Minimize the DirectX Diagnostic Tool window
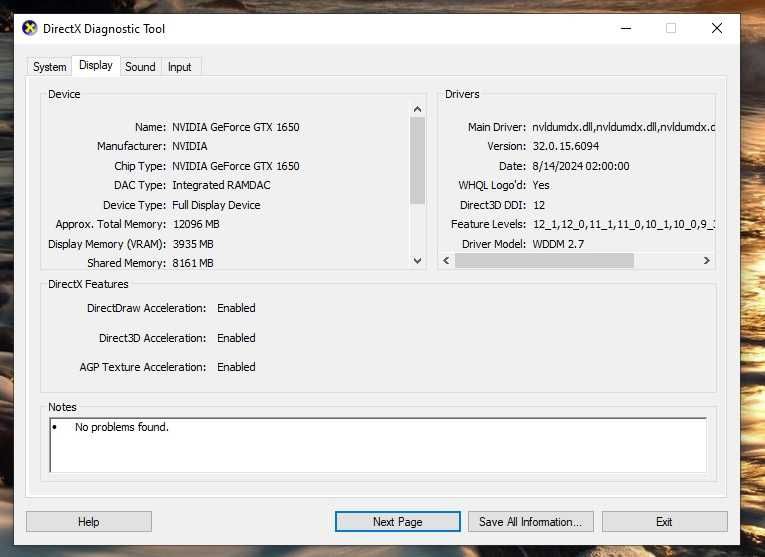 coord(626,28)
